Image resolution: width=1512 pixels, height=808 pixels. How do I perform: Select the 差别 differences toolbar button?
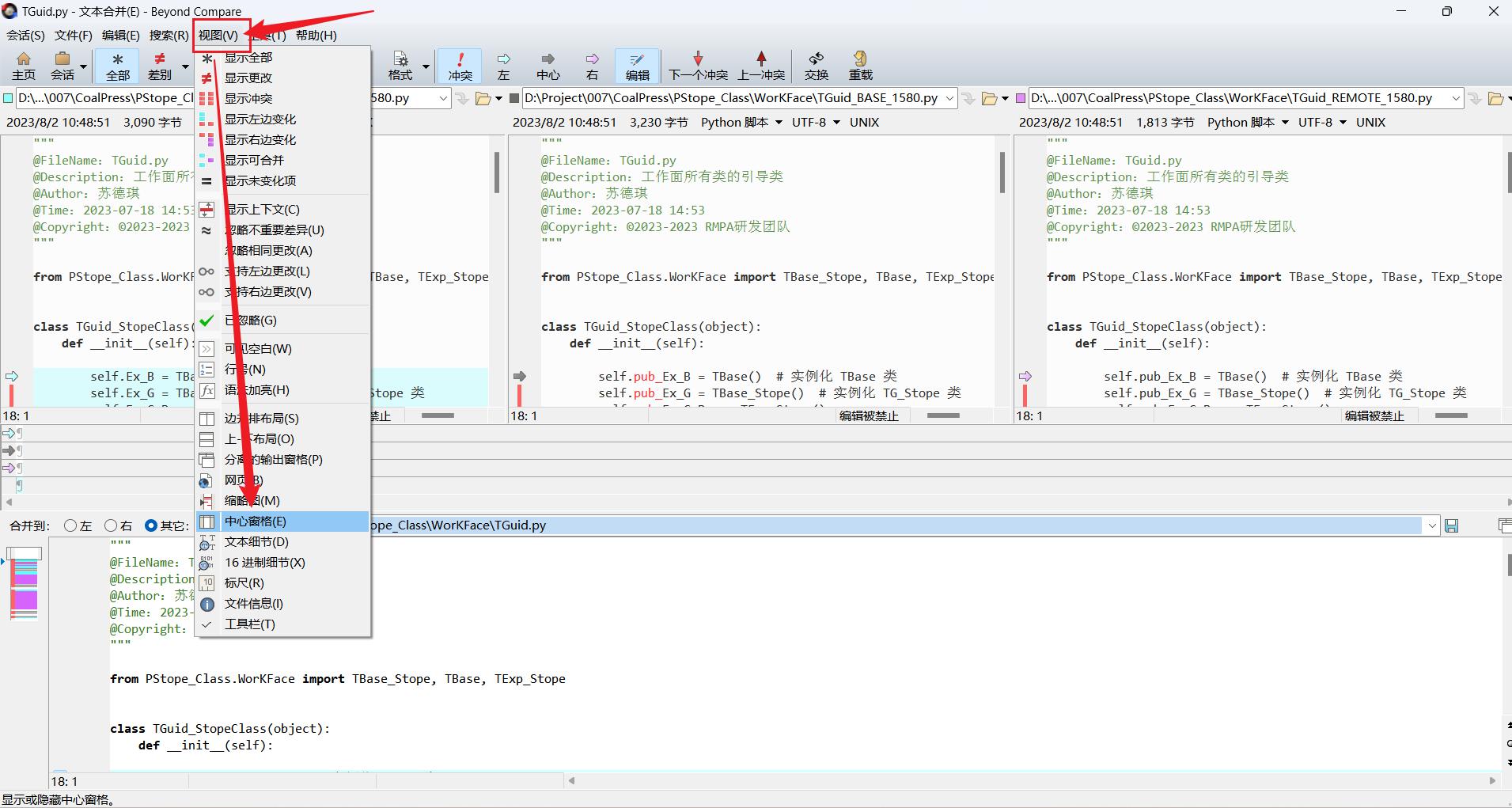coord(160,66)
